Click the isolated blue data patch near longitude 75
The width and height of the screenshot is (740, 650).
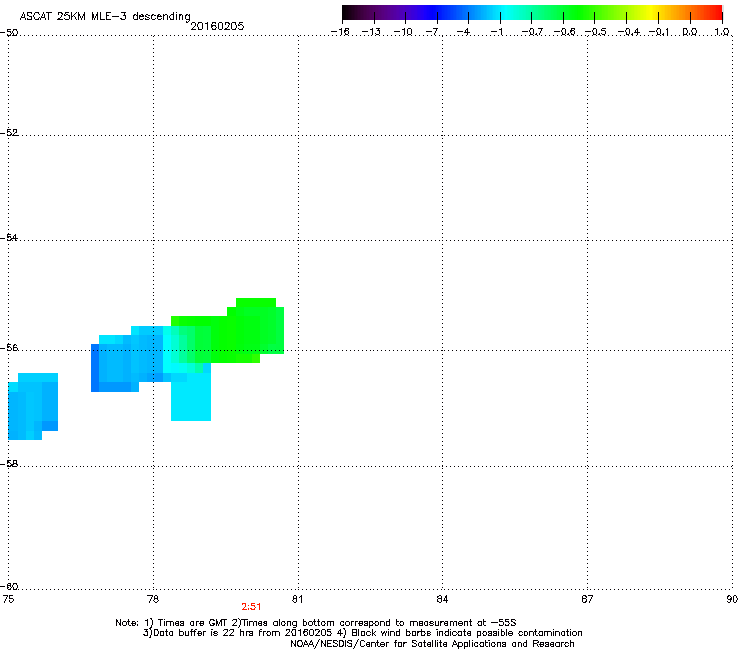tap(33, 406)
